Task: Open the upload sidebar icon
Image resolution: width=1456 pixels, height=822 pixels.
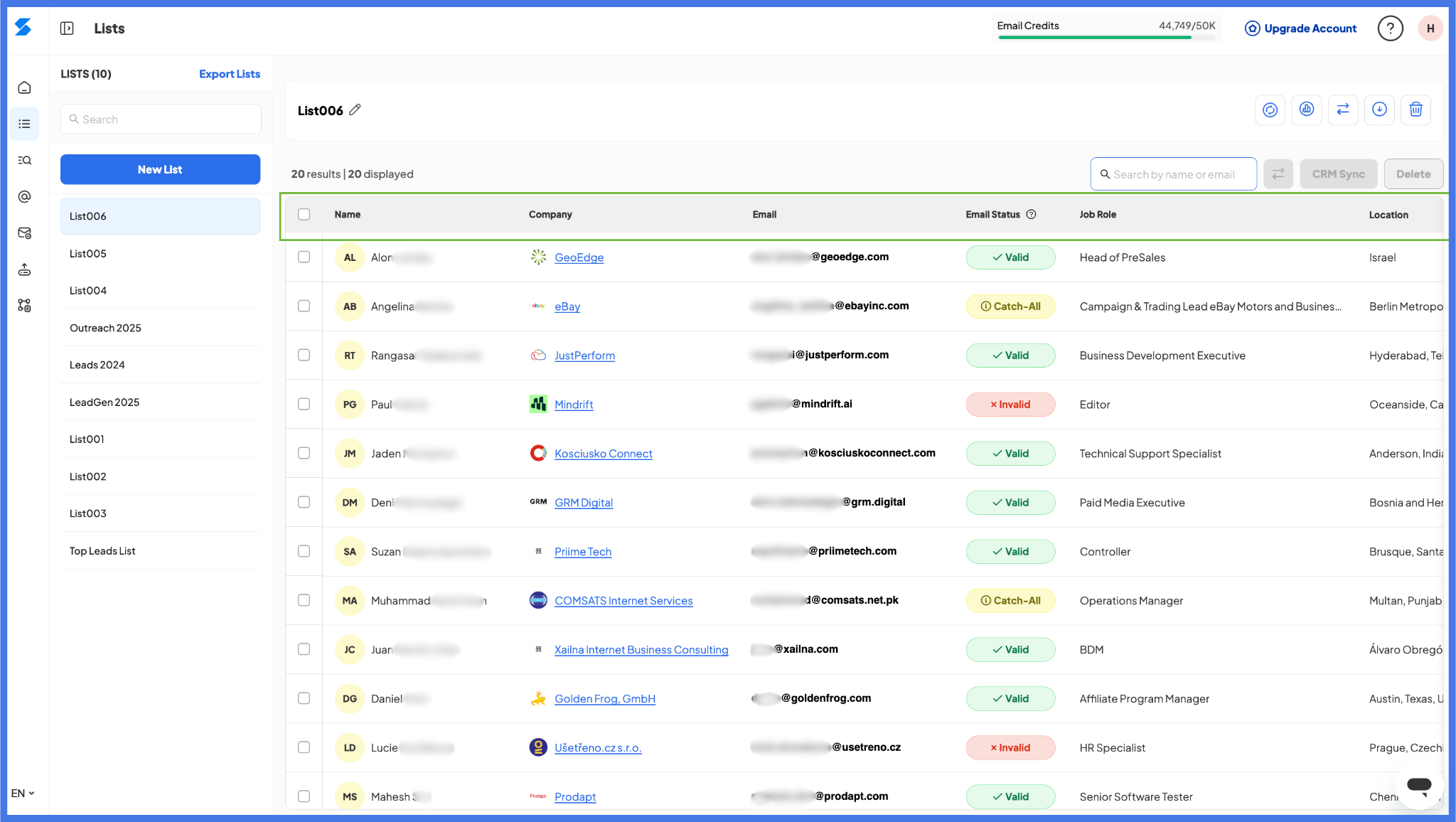Action: (x=24, y=269)
